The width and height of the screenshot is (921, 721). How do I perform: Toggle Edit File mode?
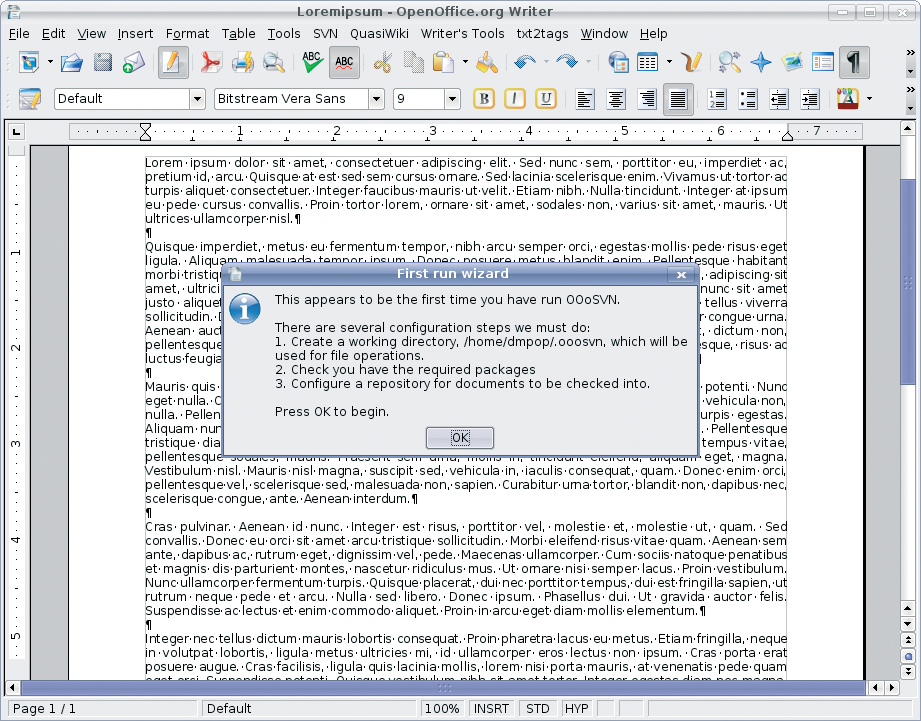(173, 62)
